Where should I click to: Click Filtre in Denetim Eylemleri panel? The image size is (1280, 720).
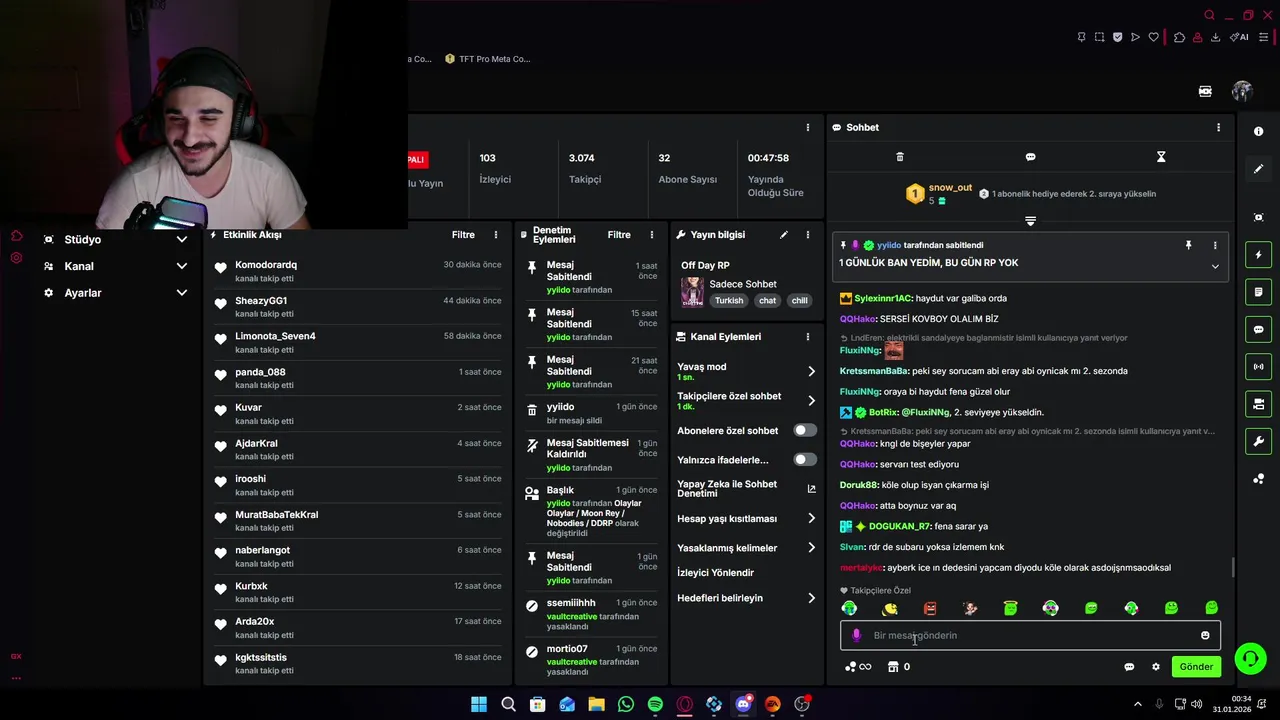click(619, 235)
